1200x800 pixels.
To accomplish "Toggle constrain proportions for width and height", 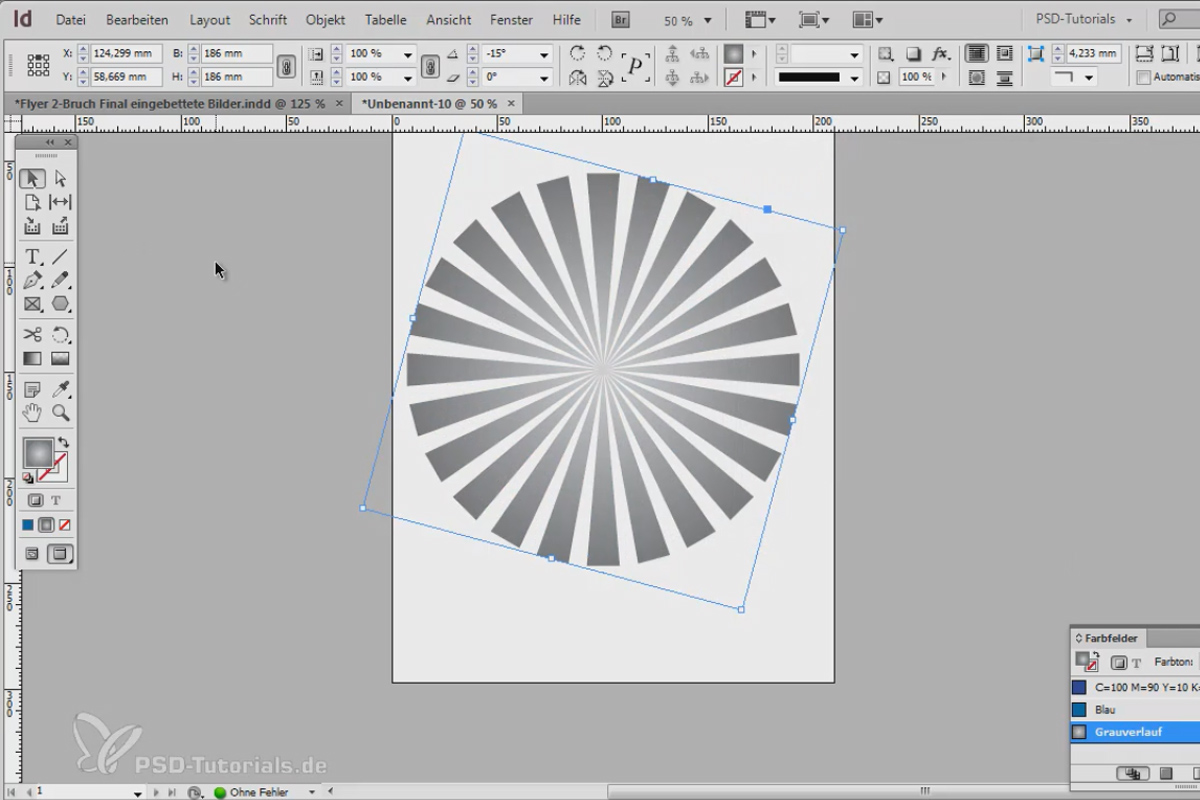I will click(x=287, y=66).
